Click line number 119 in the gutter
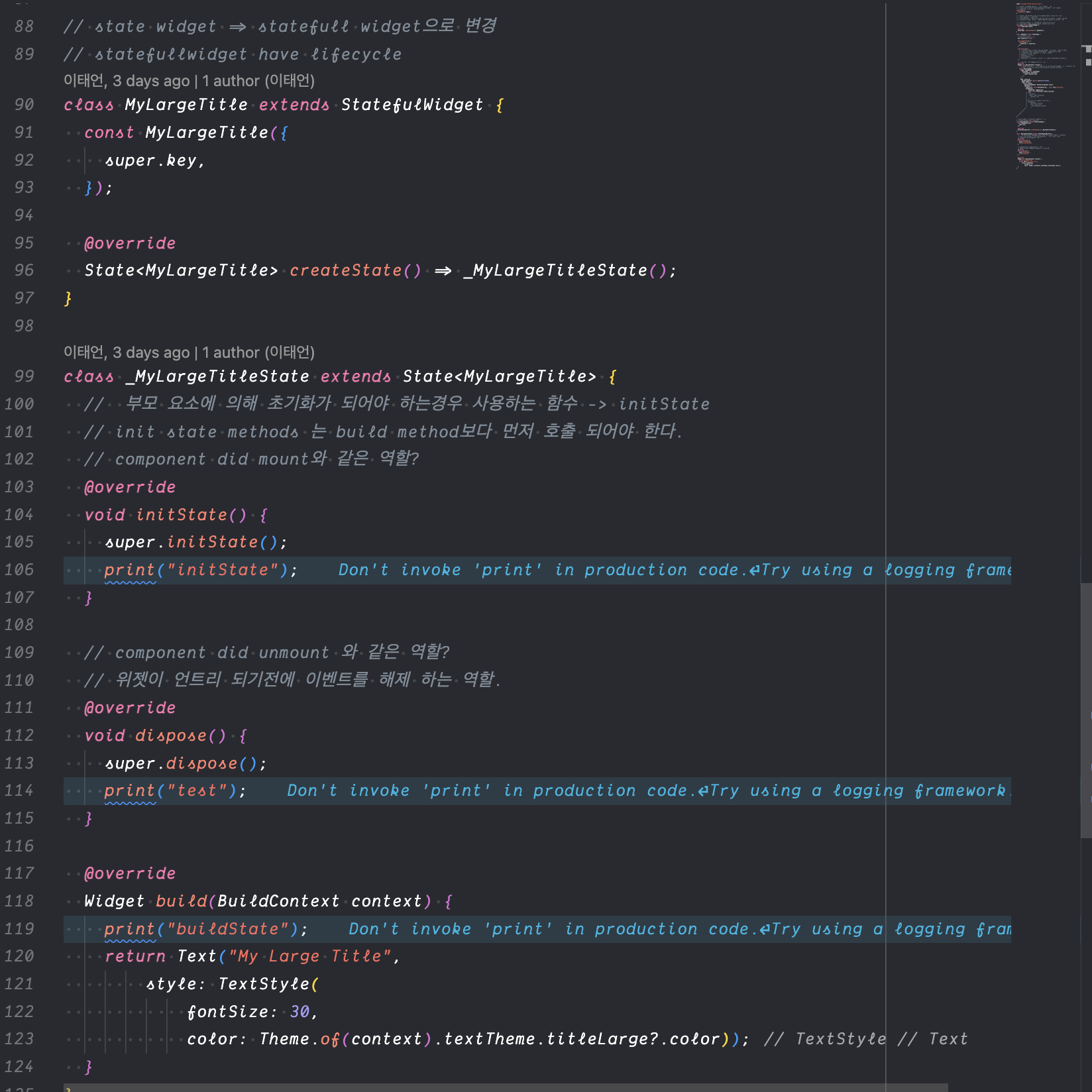 (x=19, y=929)
